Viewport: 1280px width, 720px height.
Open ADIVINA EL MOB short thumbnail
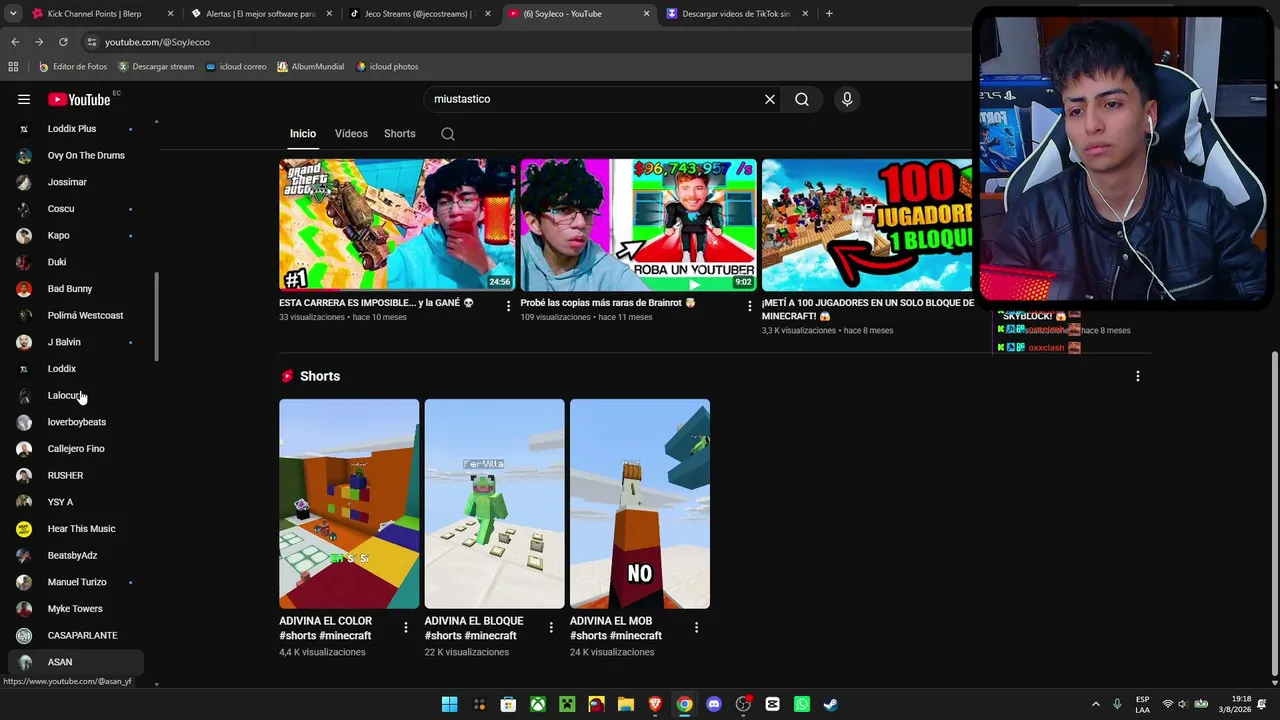click(640, 504)
